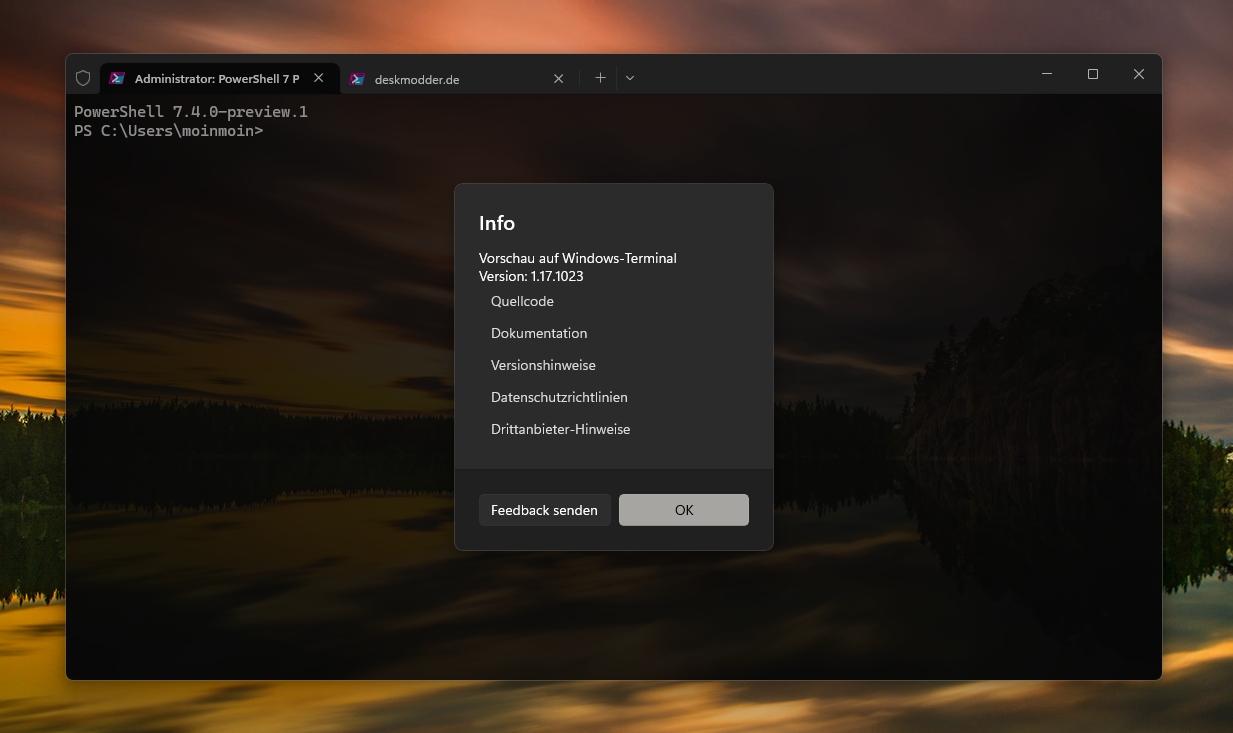Switch to the Administrator: PowerShell 7 tab
Screen dimensions: 1233x733
pos(219,78)
